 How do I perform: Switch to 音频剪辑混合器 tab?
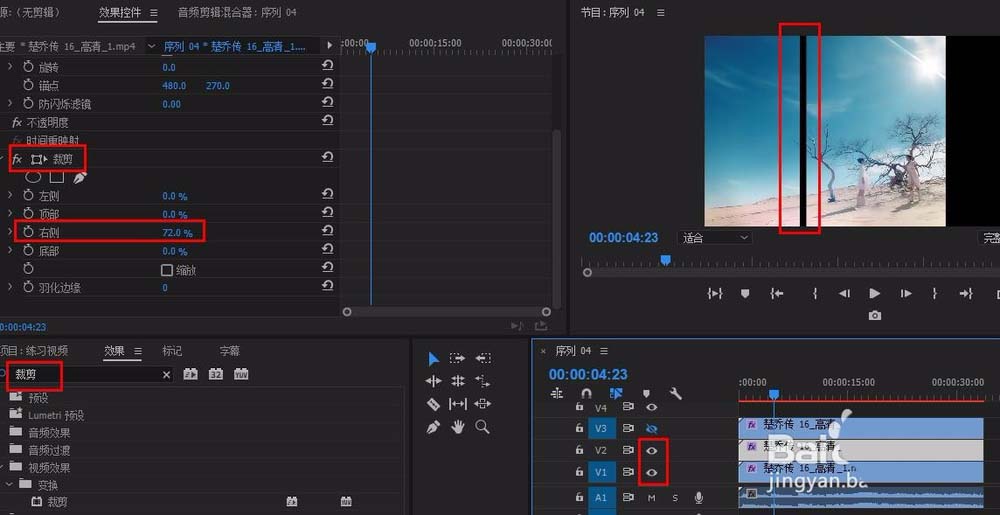click(236, 12)
